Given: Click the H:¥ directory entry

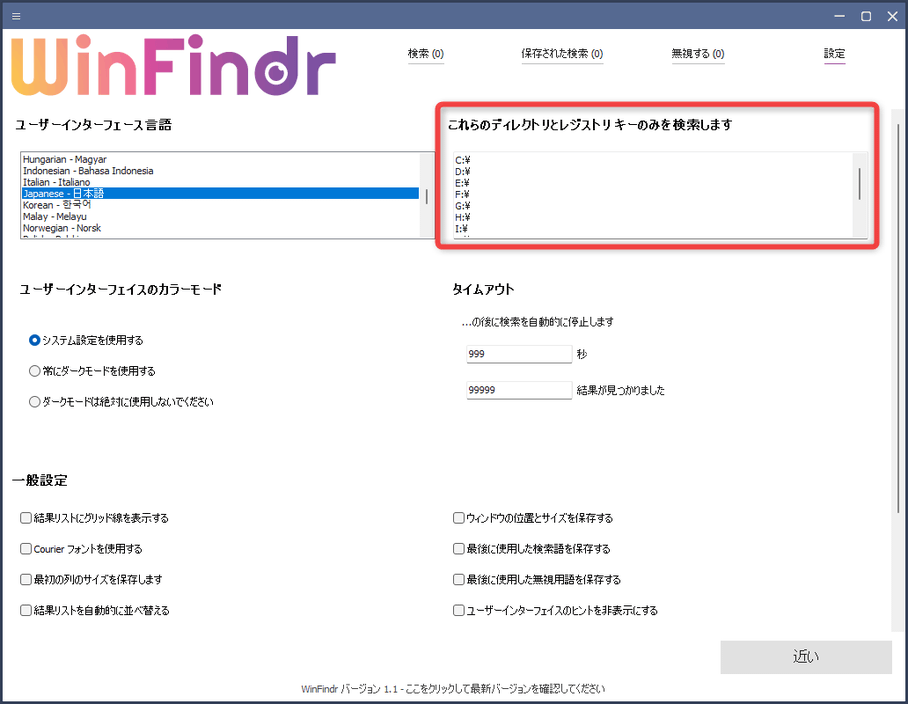Looking at the screenshot, I should point(463,218).
